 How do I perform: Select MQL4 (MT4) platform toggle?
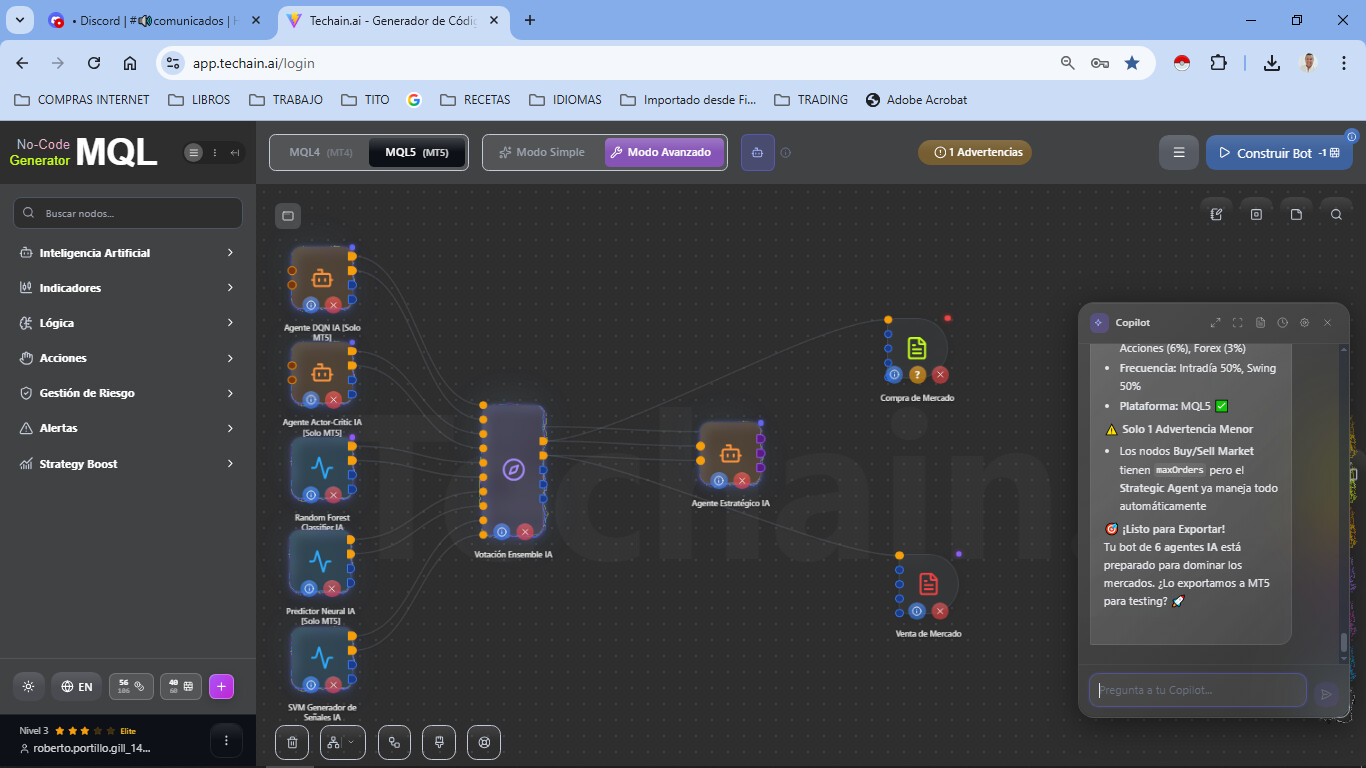pyautogui.click(x=320, y=153)
